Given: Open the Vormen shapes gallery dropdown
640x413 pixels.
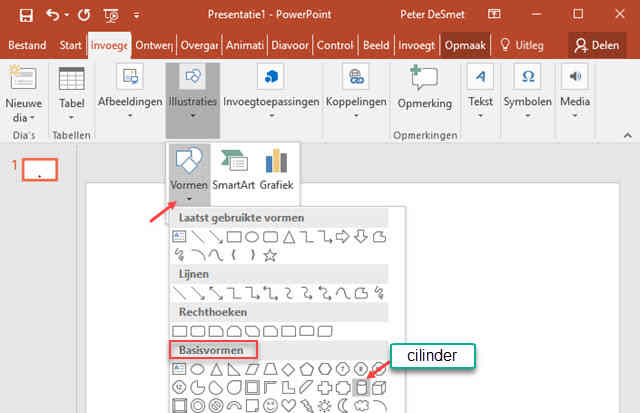Looking at the screenshot, I should pos(189,199).
